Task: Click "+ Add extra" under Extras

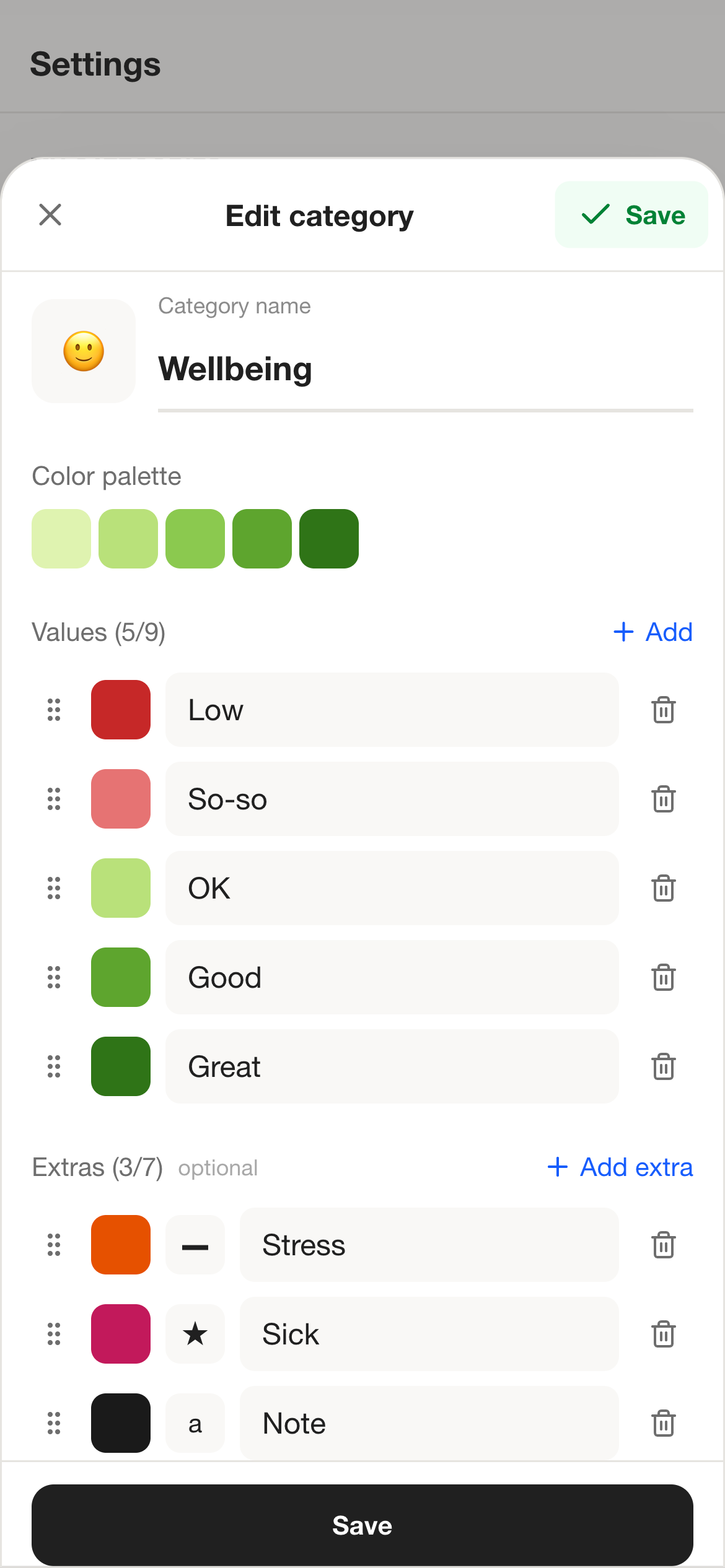Action: 618,1167
